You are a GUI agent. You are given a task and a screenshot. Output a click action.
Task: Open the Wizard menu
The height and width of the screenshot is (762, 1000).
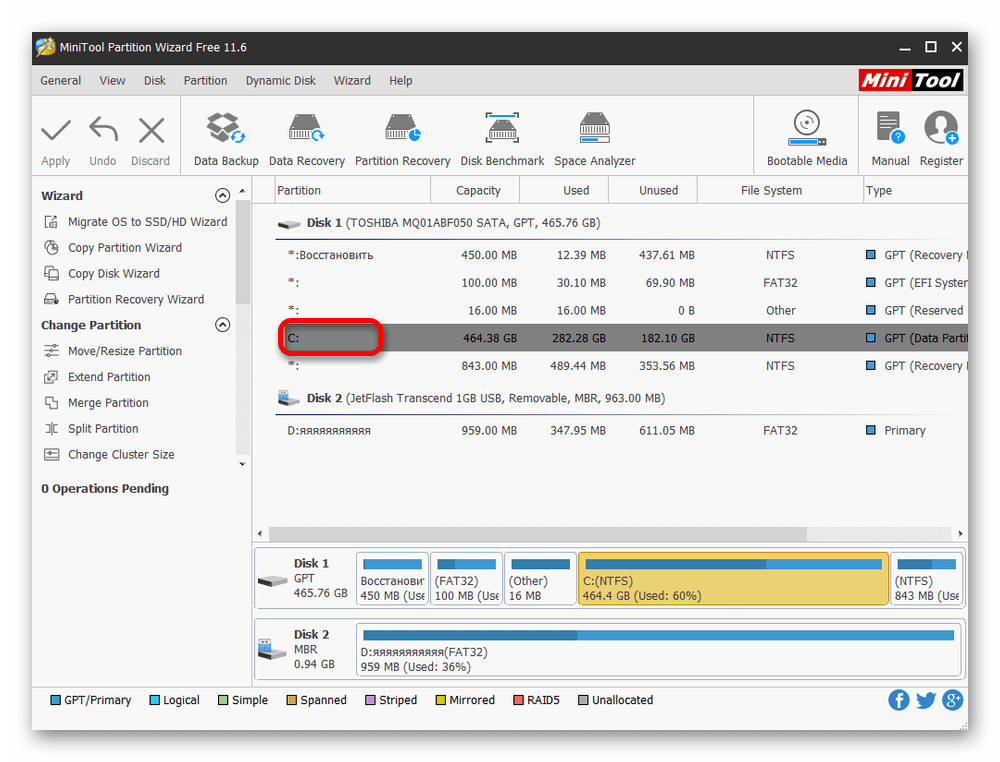pyautogui.click(x=352, y=81)
